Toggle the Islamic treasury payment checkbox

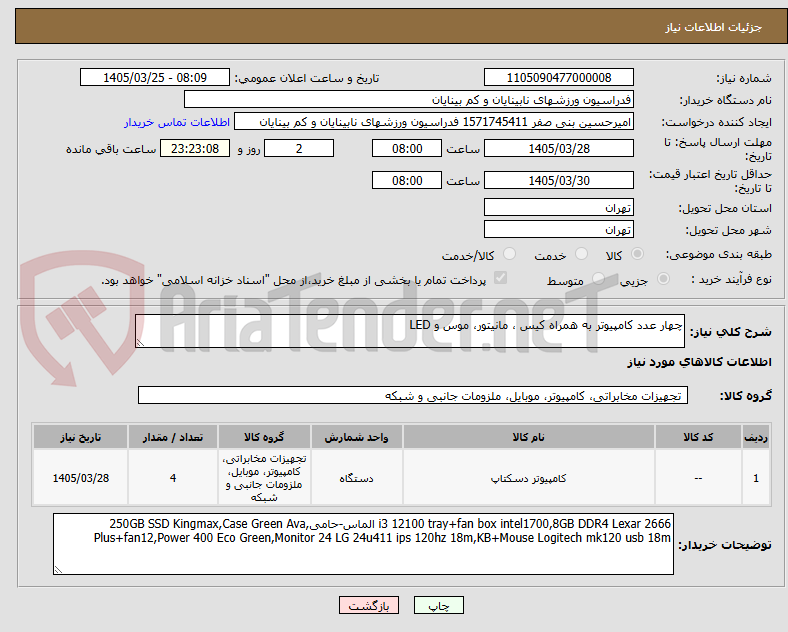[501, 278]
